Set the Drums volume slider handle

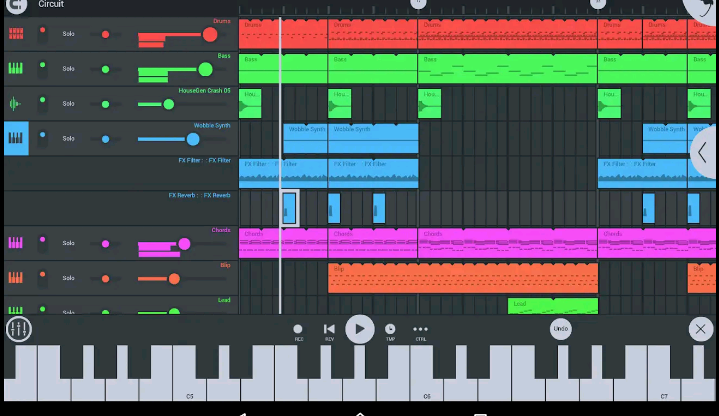click(210, 34)
